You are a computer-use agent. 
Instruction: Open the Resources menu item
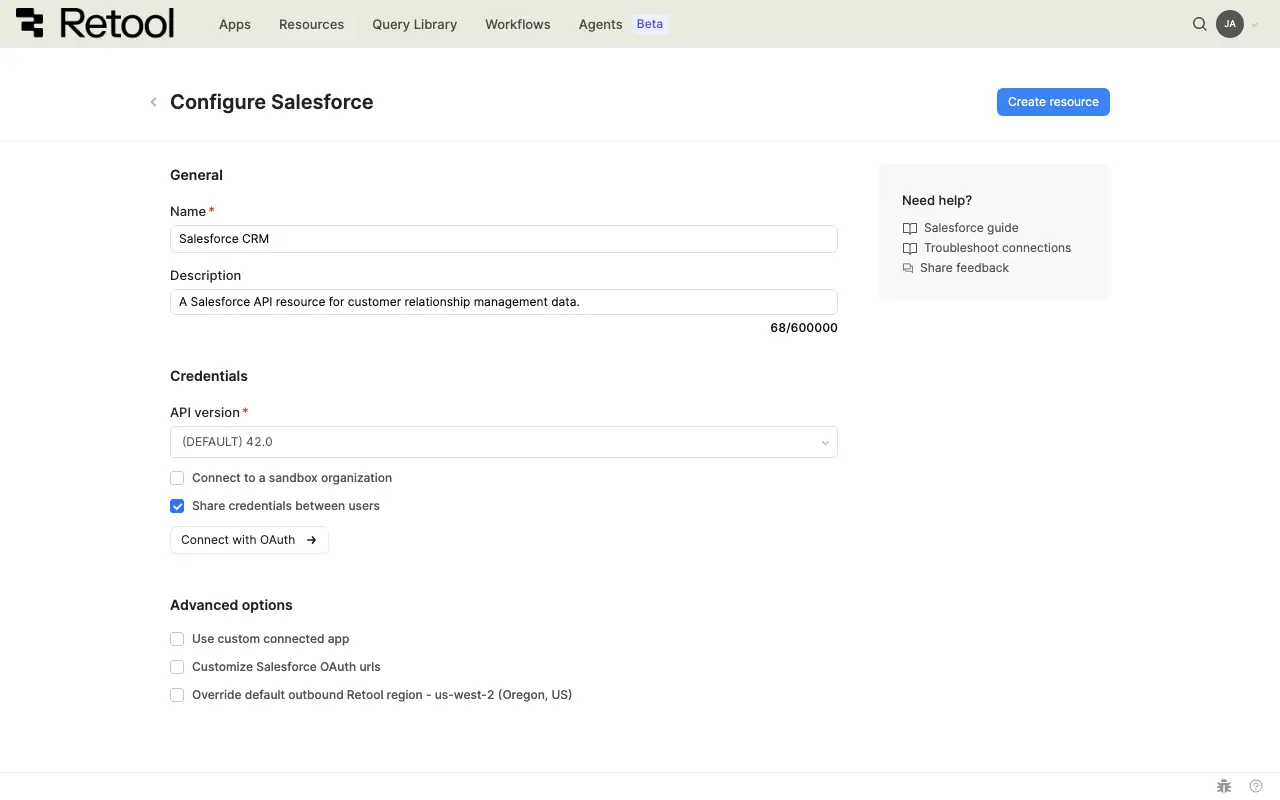pyautogui.click(x=311, y=24)
